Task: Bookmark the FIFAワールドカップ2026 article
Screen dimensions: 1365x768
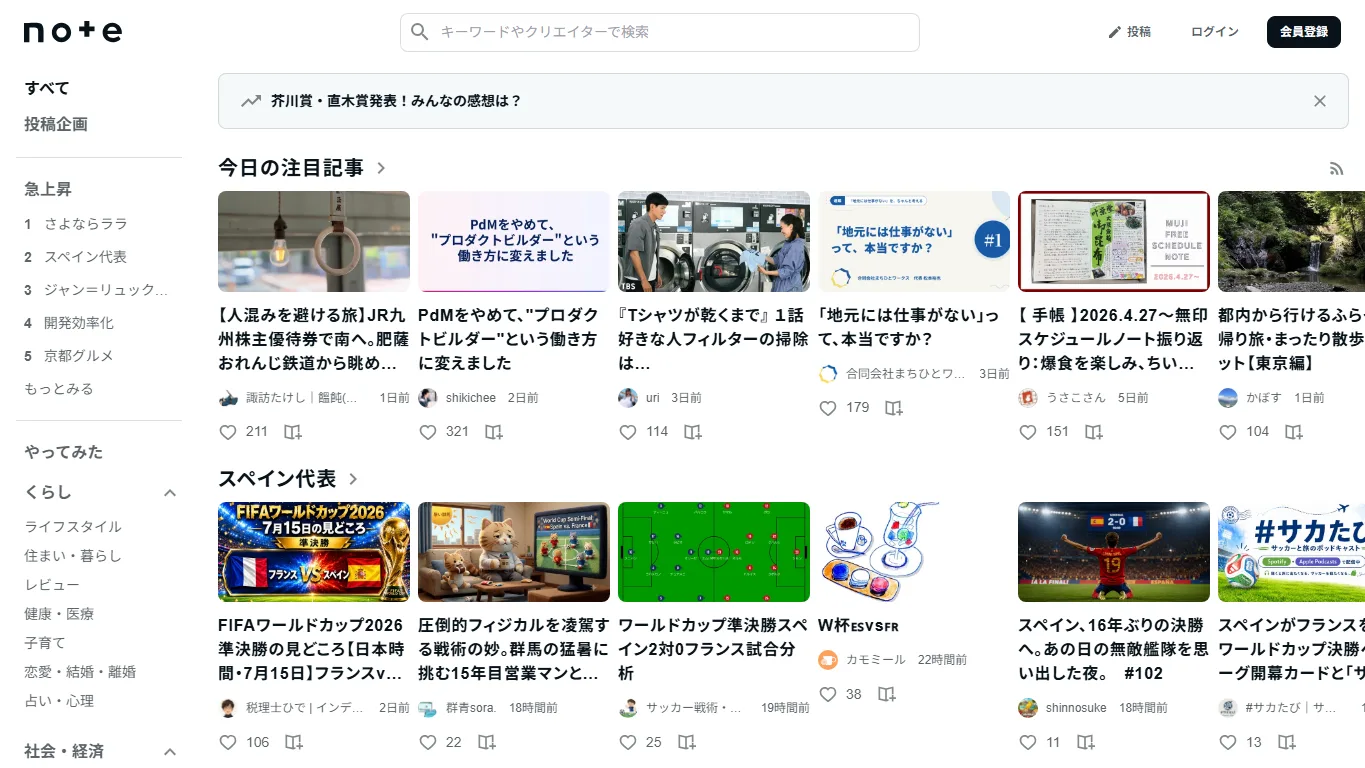Action: tap(294, 742)
